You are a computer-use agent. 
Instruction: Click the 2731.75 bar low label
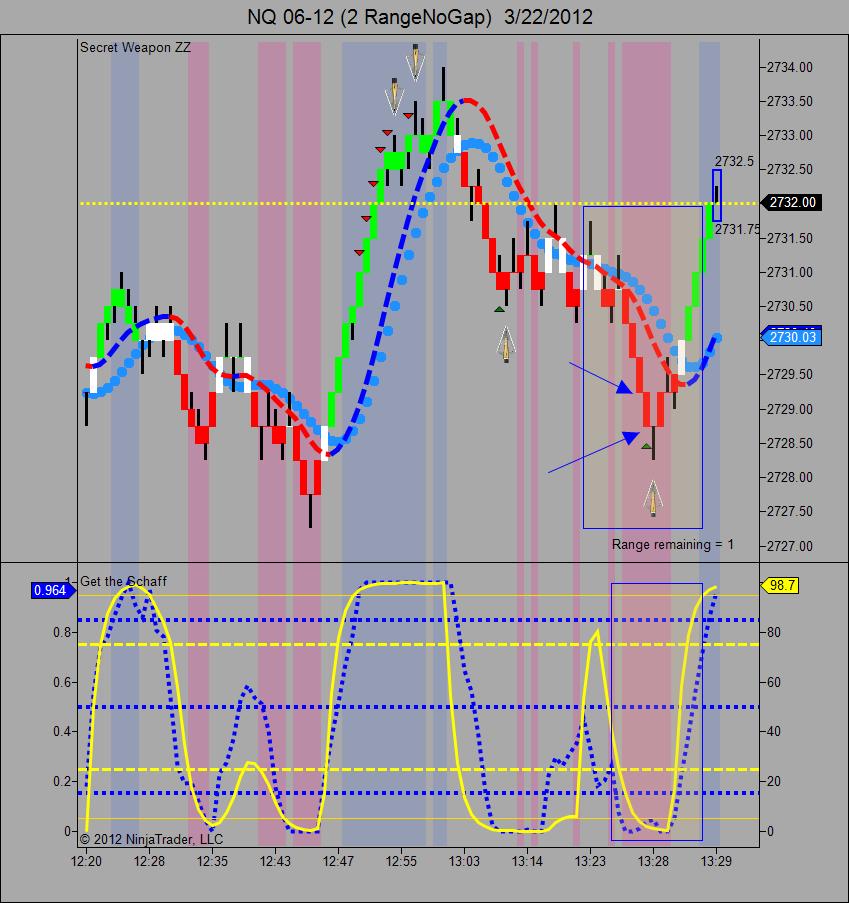737,229
